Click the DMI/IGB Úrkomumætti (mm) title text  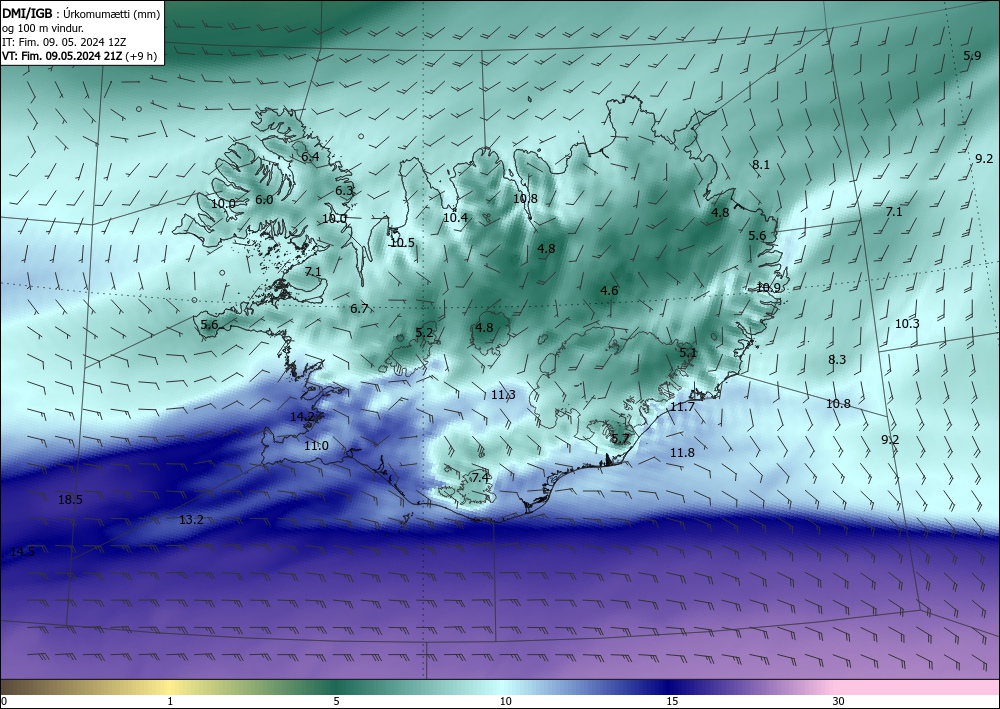click(x=81, y=13)
